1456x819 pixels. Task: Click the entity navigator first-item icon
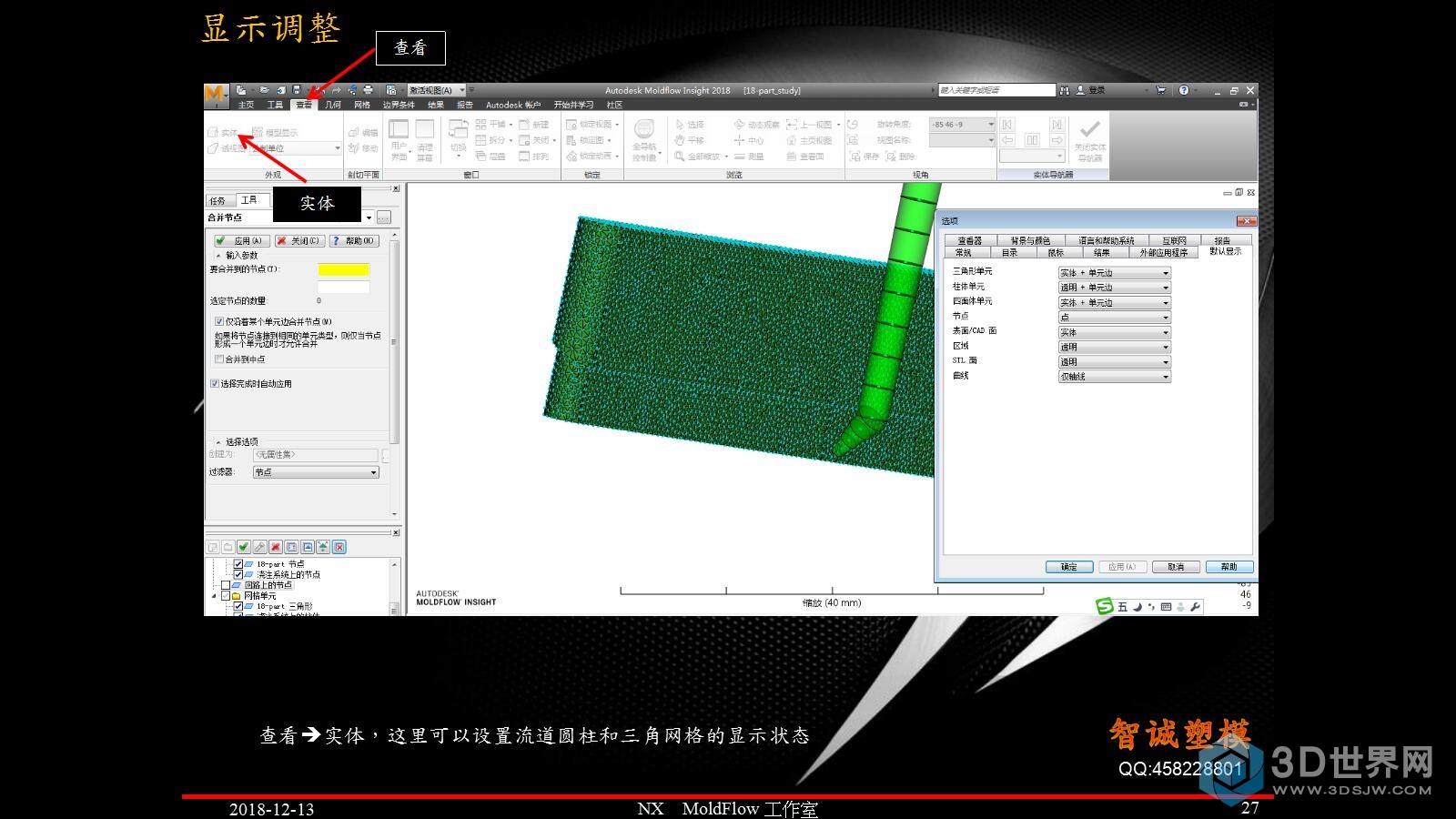pyautogui.click(x=1007, y=125)
